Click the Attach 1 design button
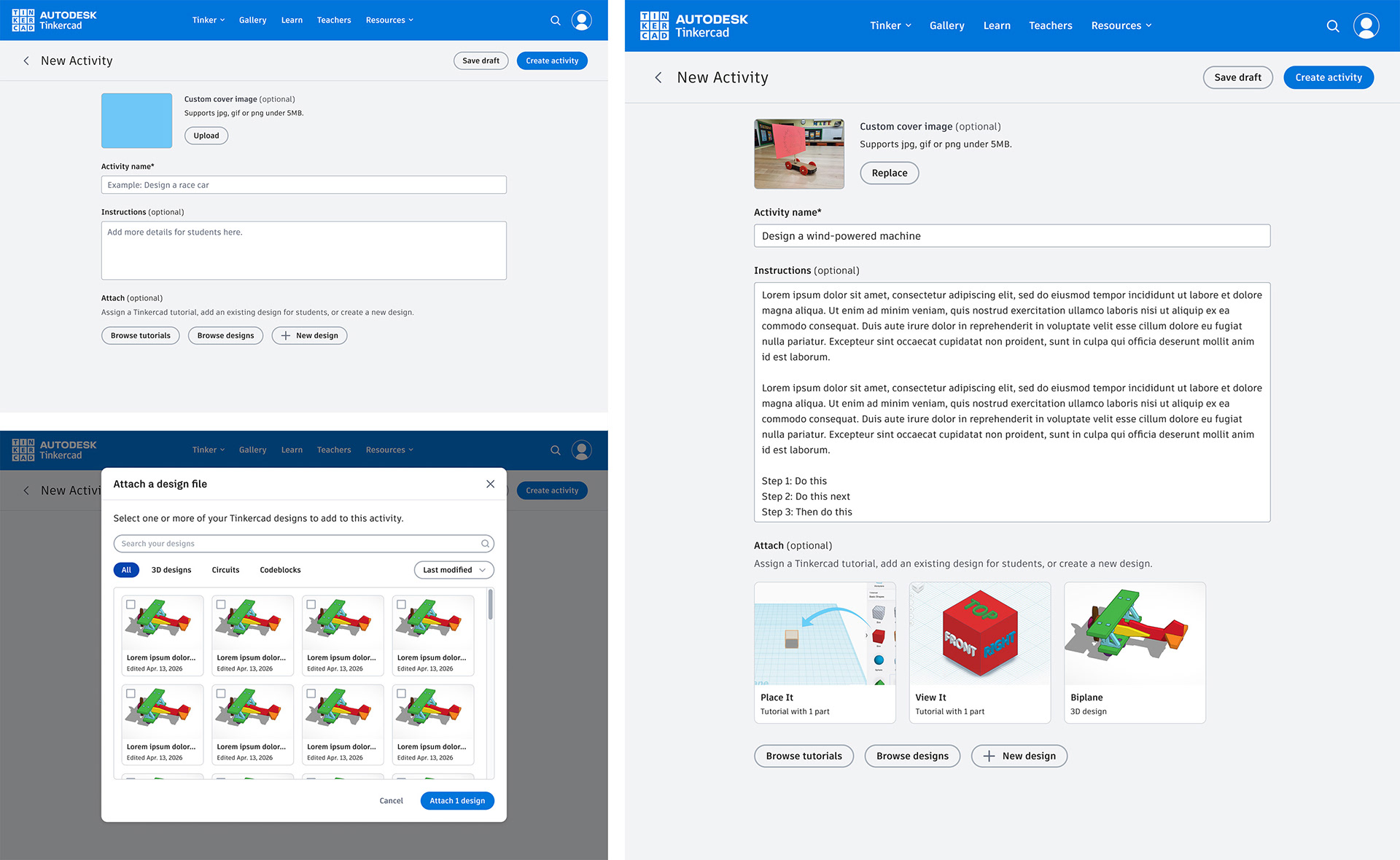1400x860 pixels. [457, 800]
